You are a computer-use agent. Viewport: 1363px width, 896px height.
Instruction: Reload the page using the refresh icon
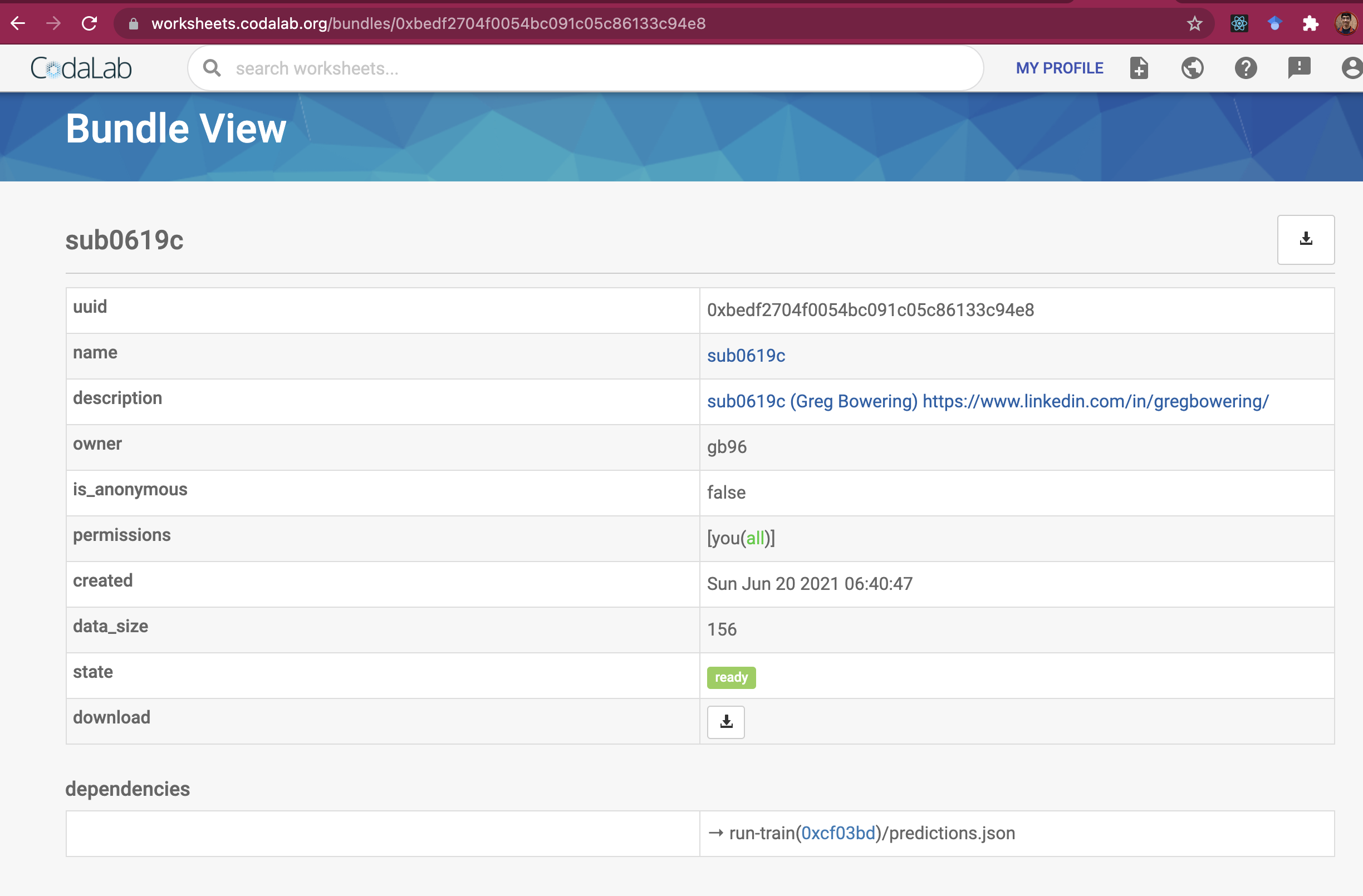tap(89, 23)
